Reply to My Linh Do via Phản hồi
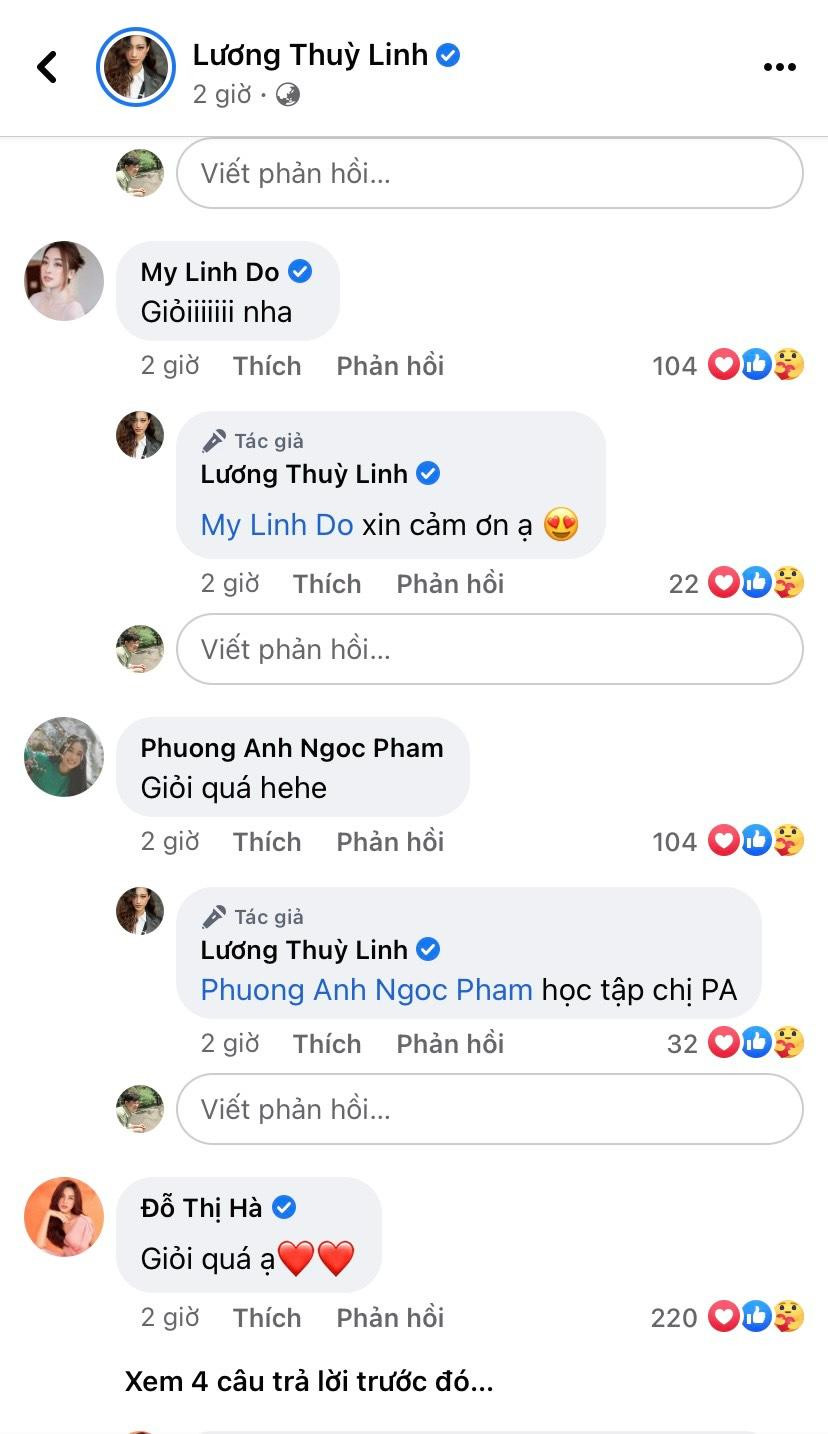828x1434 pixels. click(x=390, y=366)
